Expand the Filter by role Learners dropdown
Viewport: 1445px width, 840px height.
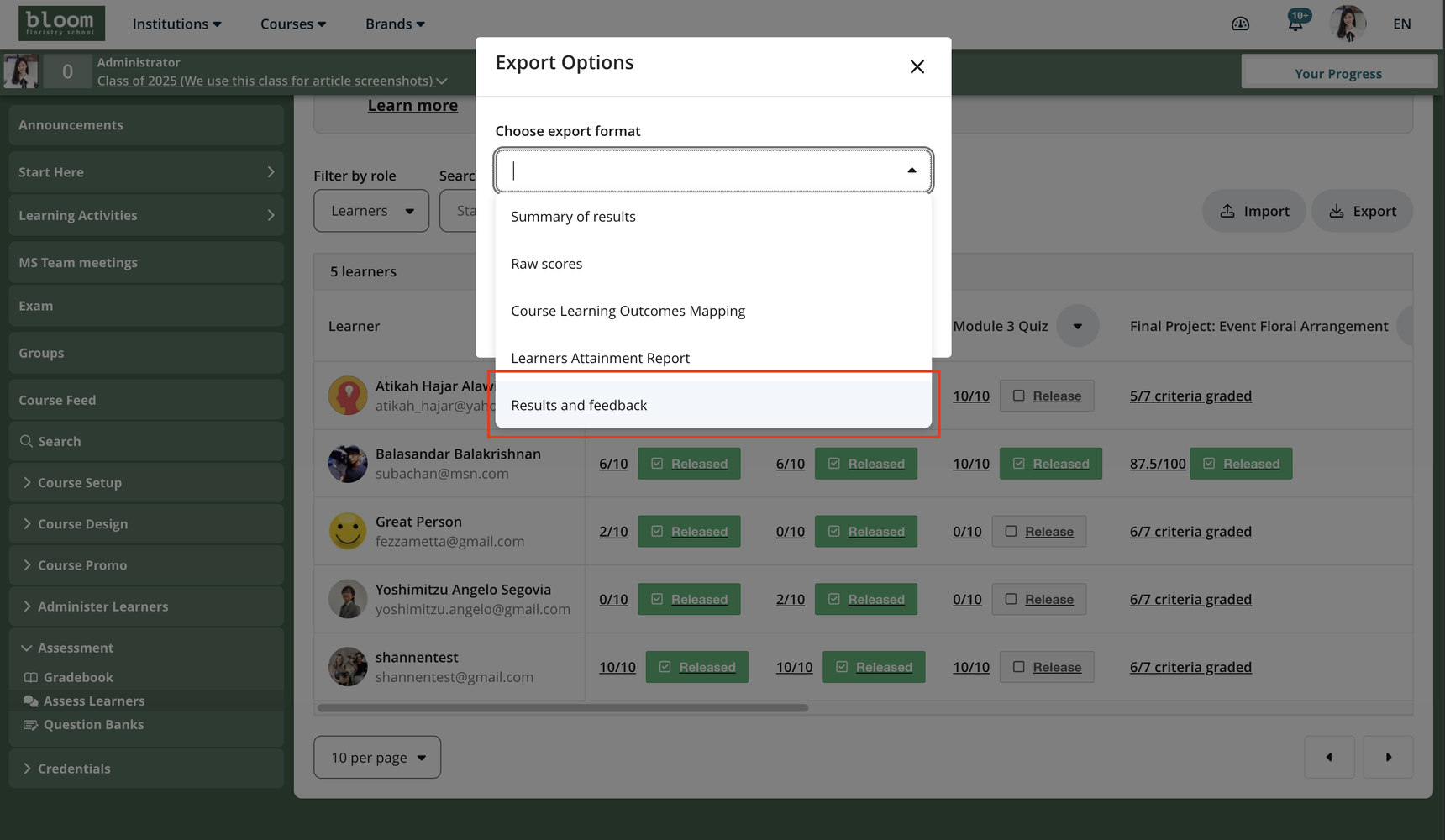[x=371, y=211]
